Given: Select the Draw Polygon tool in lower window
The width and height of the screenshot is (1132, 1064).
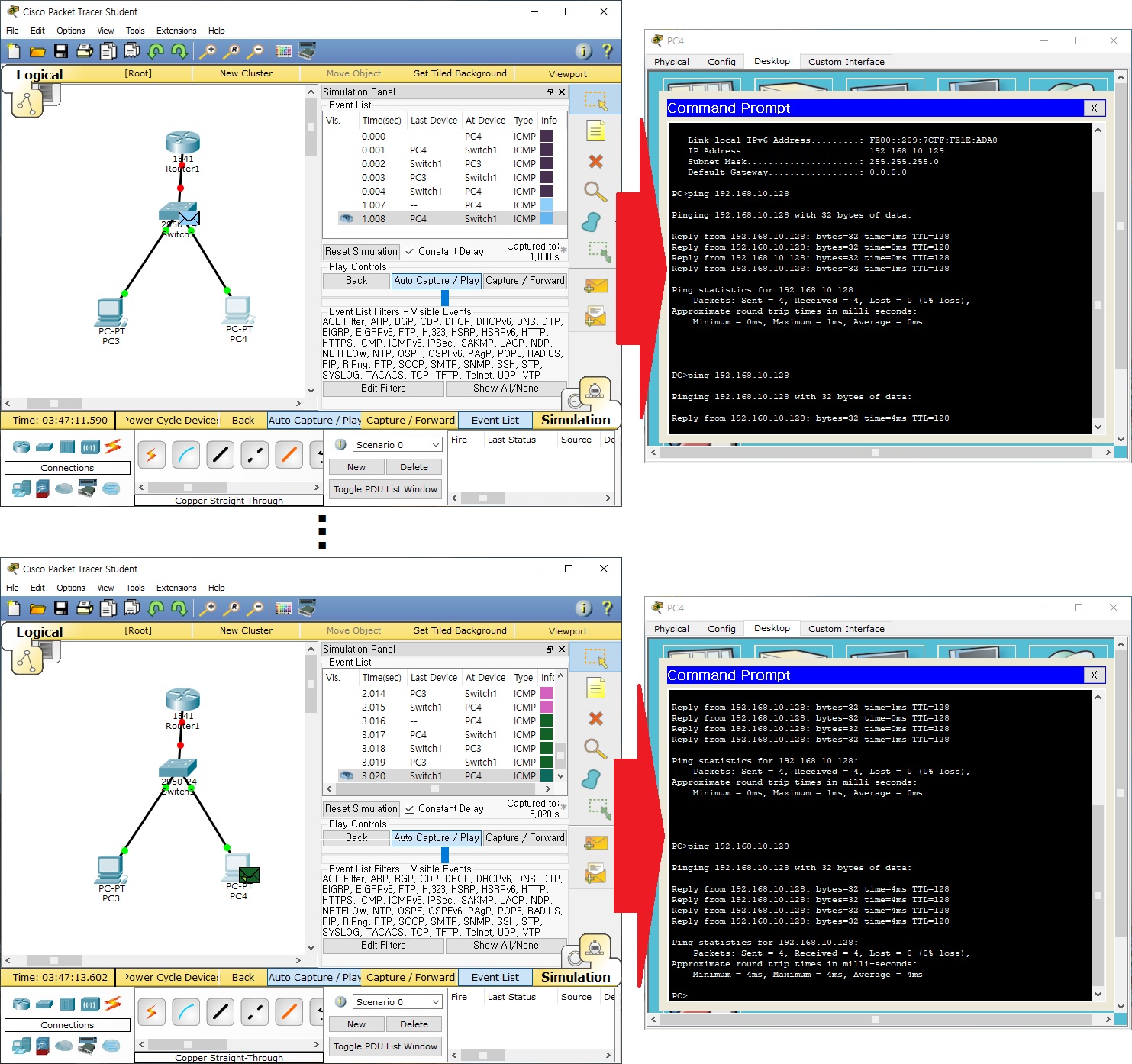Looking at the screenshot, I should (592, 779).
